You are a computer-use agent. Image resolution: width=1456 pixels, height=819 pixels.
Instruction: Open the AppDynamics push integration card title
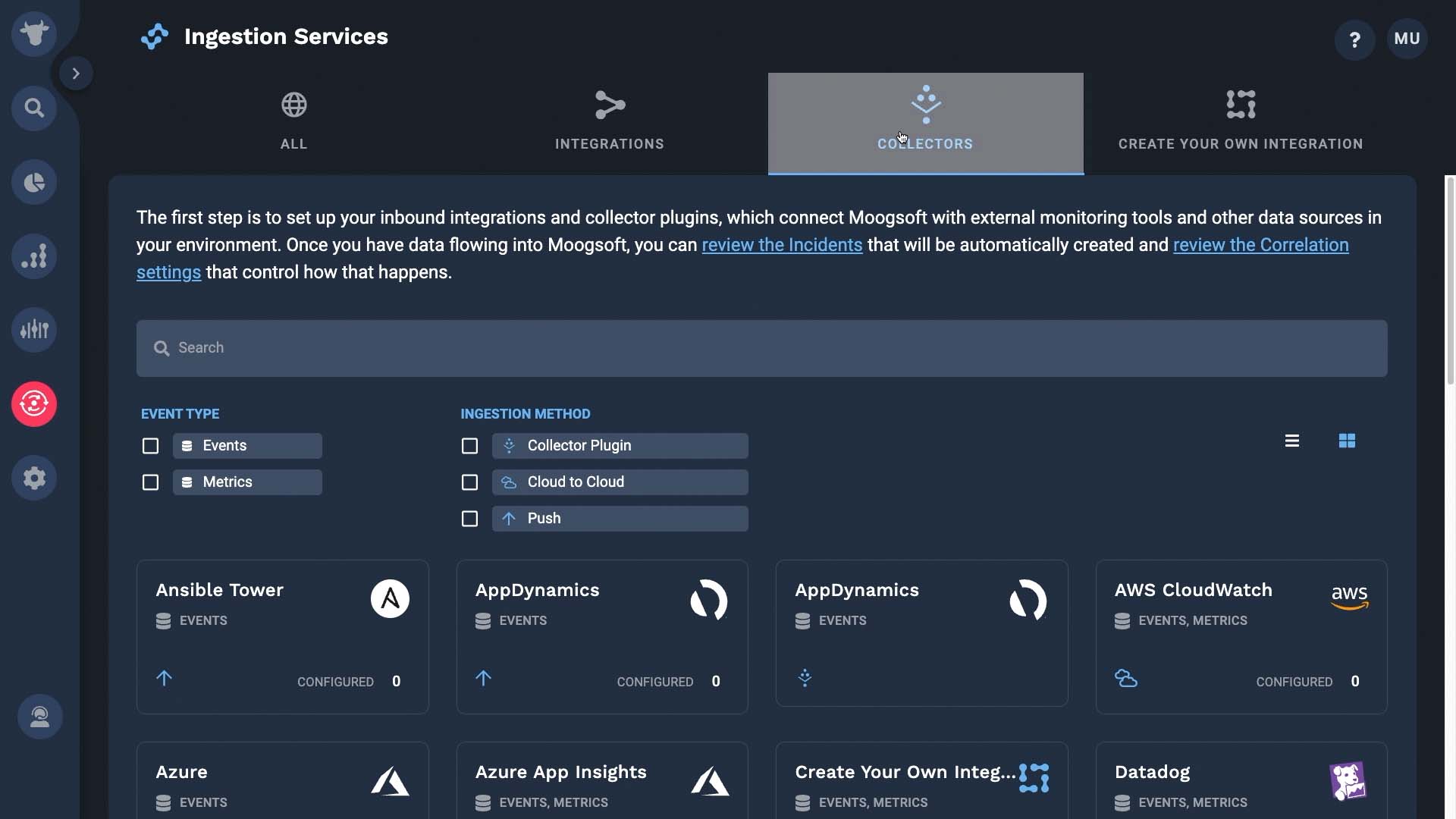tap(537, 590)
